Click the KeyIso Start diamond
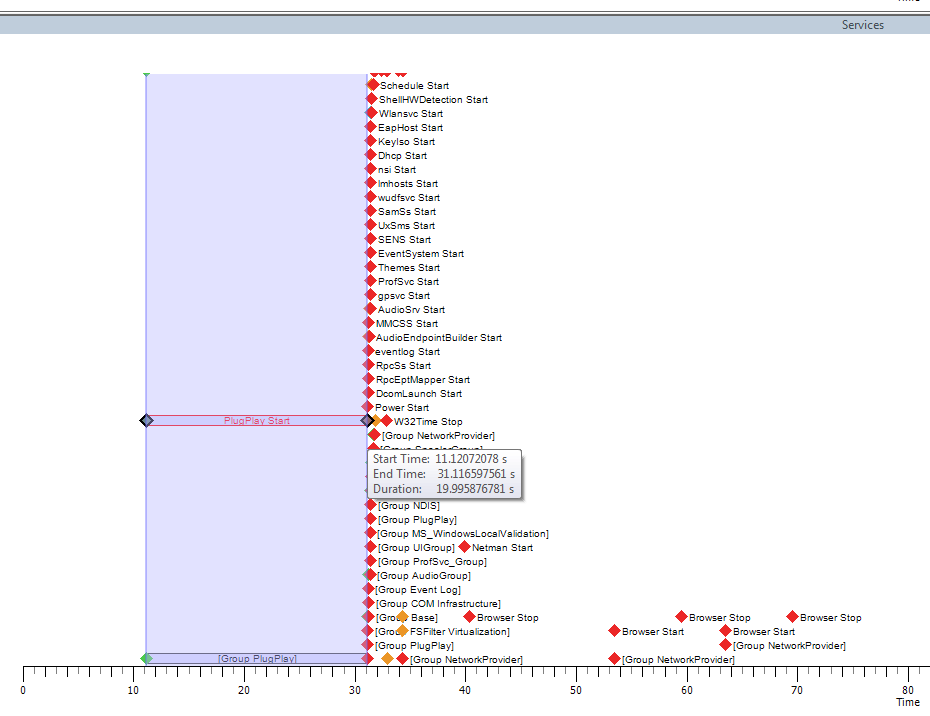 371,141
